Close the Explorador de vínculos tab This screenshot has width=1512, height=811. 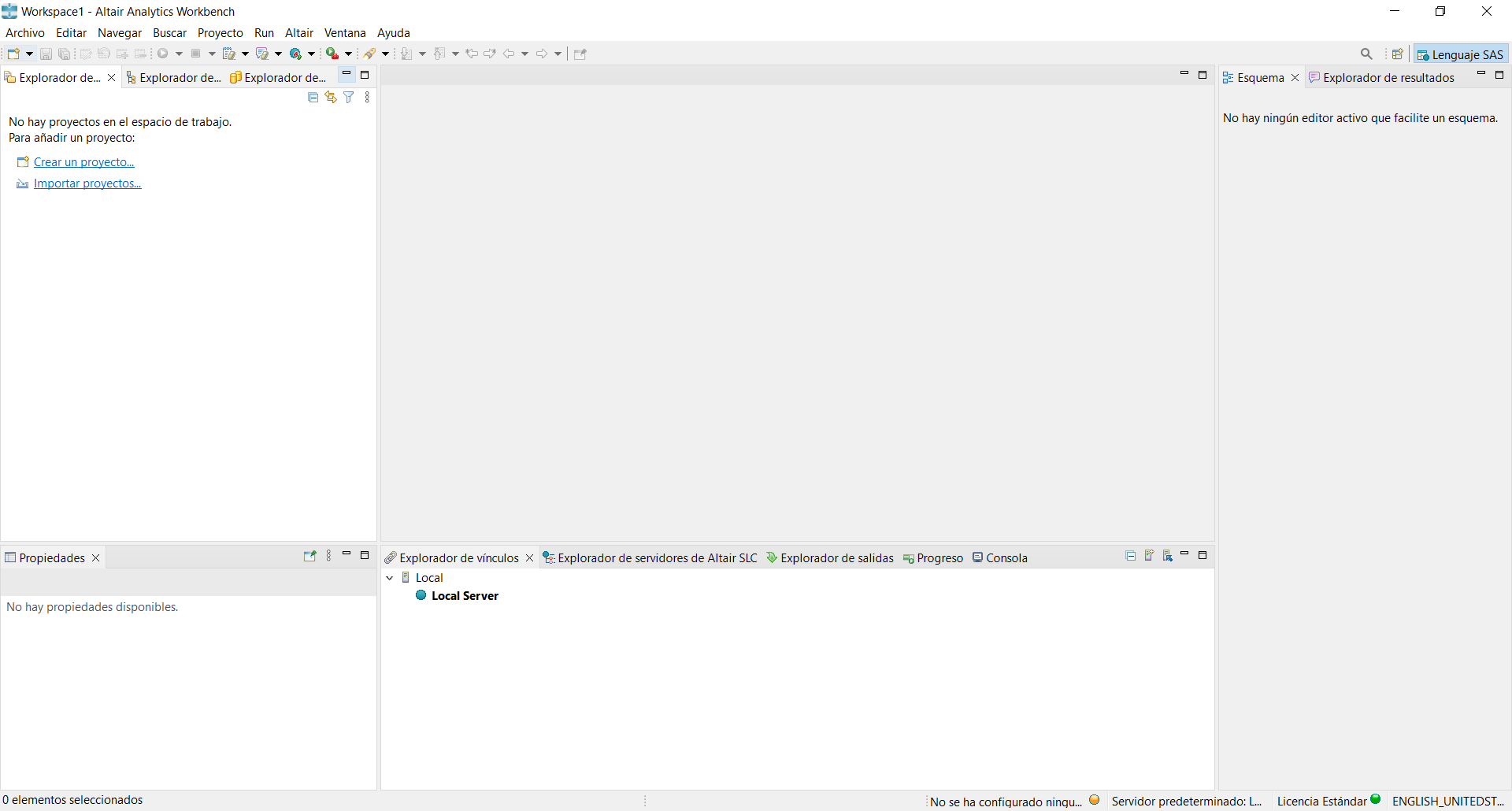pyautogui.click(x=530, y=558)
